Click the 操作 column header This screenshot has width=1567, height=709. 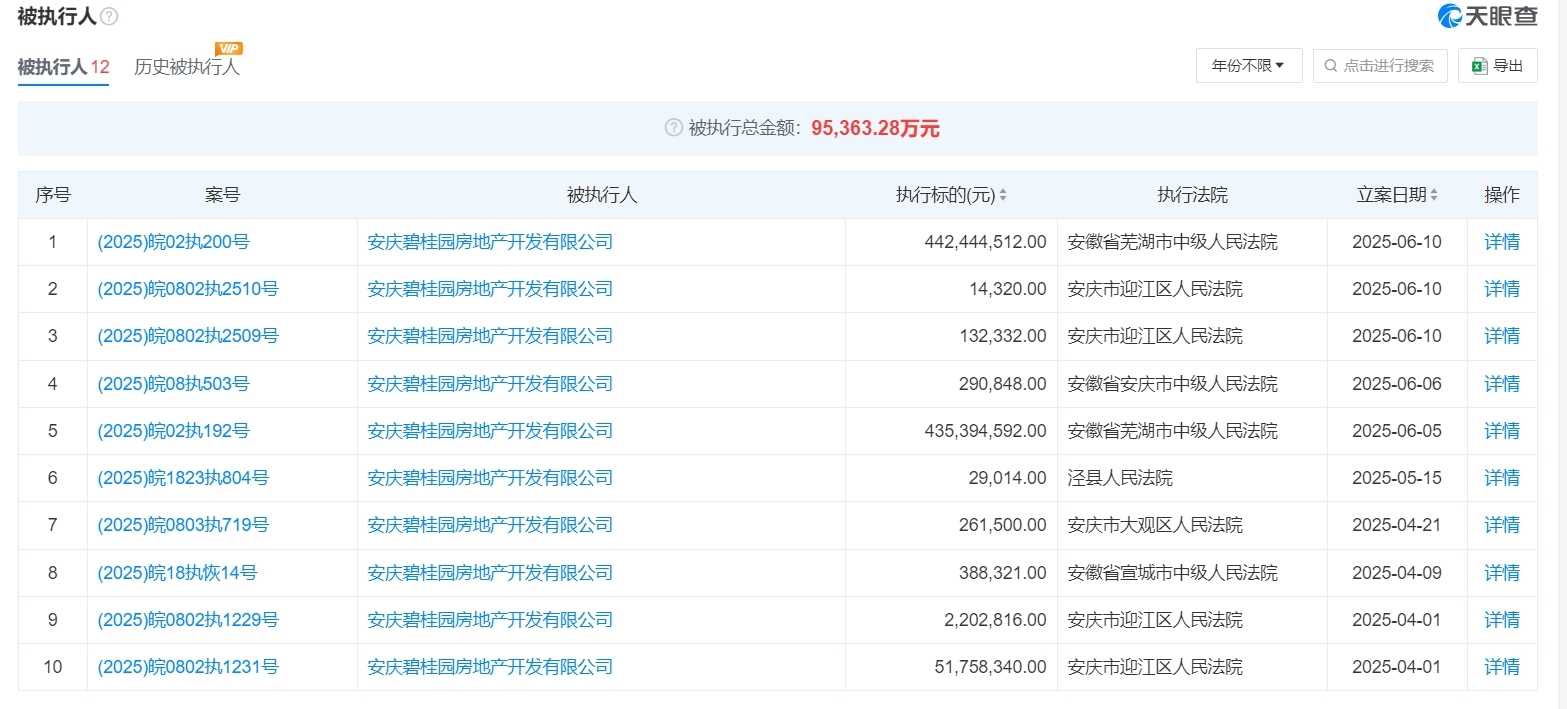1502,195
